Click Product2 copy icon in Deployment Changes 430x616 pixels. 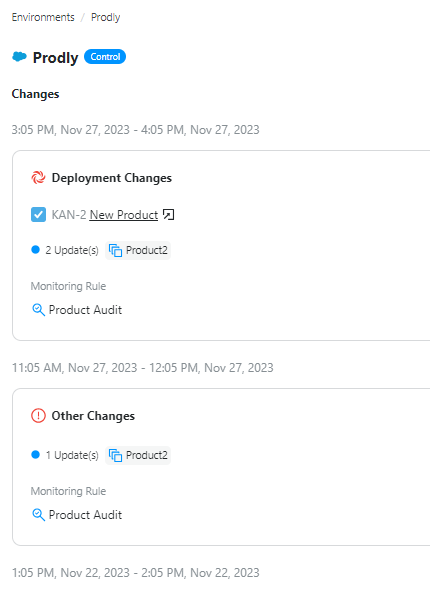(x=115, y=250)
